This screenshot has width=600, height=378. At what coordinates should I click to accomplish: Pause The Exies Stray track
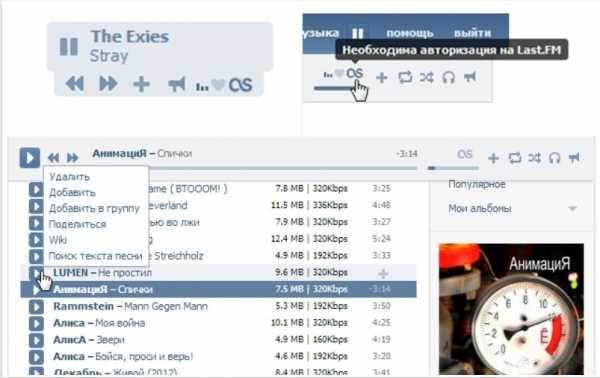point(69,47)
